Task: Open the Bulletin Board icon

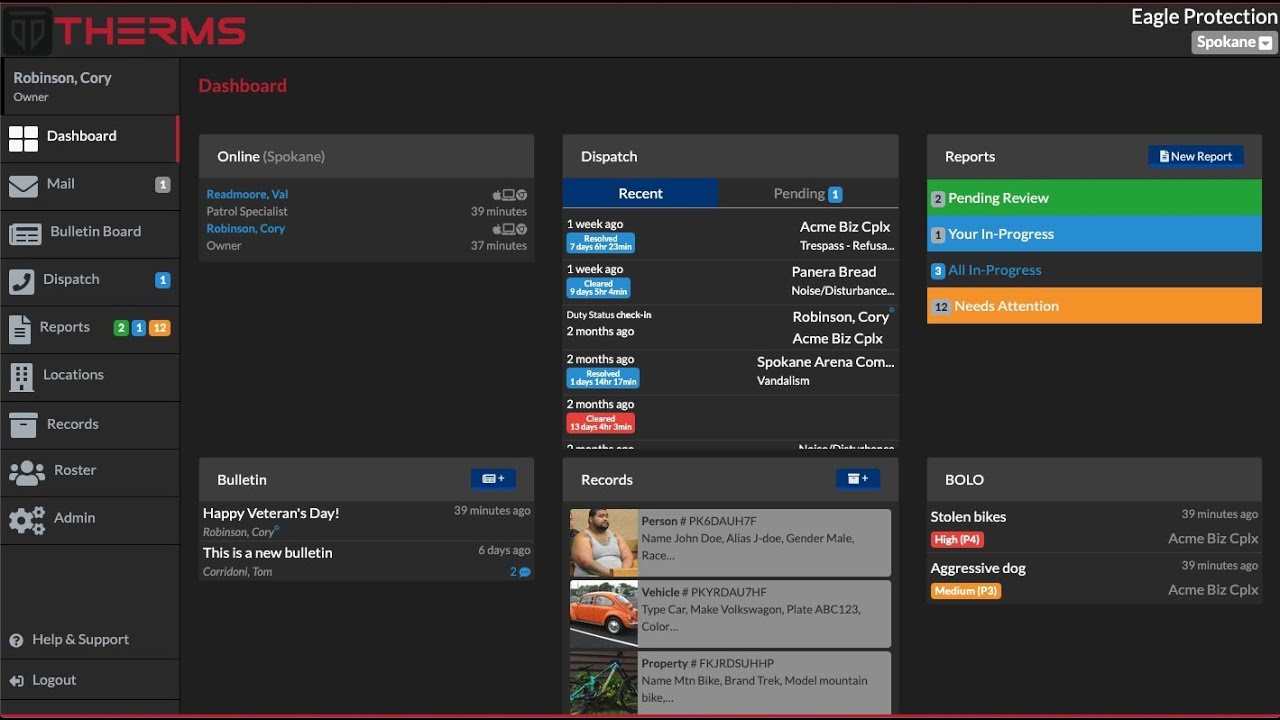Action: [x=25, y=233]
